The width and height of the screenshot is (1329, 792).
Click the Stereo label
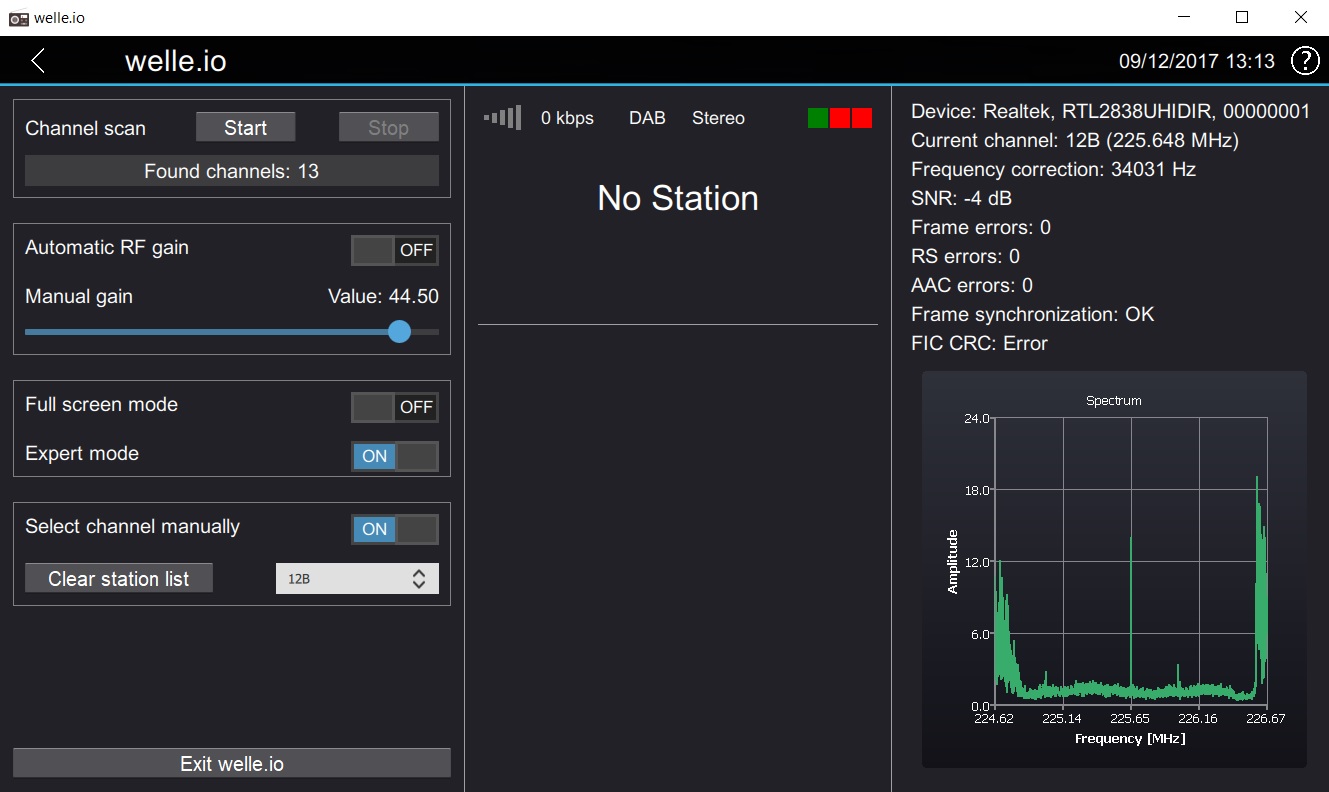(718, 118)
